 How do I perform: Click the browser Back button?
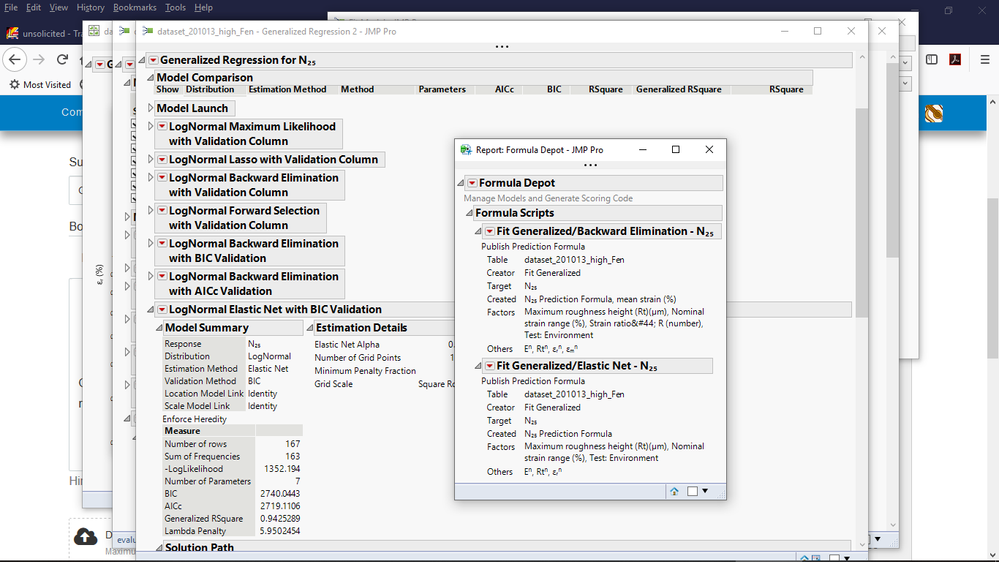pos(15,59)
